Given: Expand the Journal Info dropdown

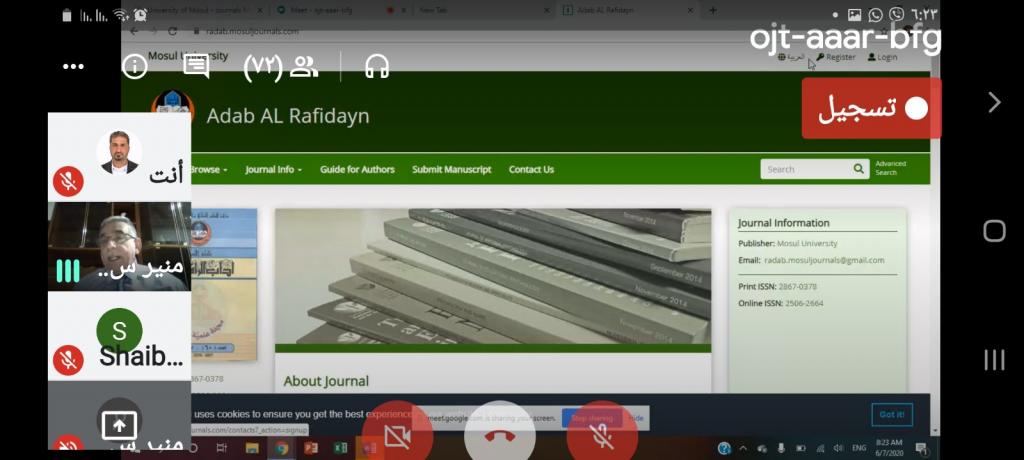Looking at the screenshot, I should [273, 170].
